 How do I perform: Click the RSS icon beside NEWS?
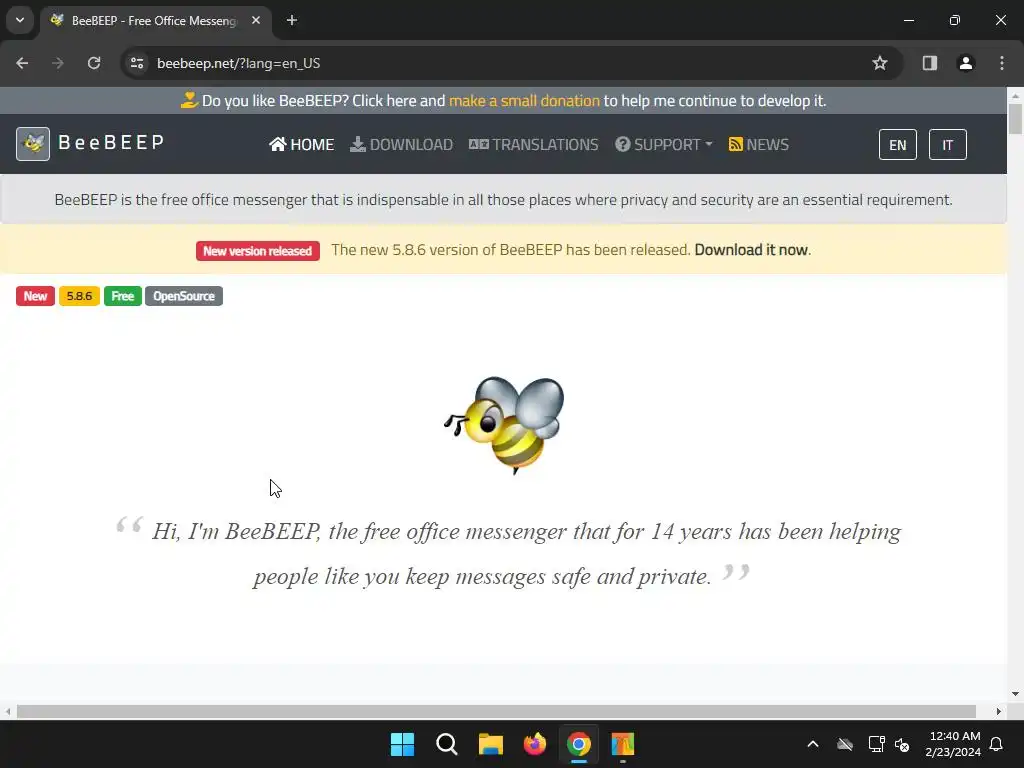coord(735,144)
